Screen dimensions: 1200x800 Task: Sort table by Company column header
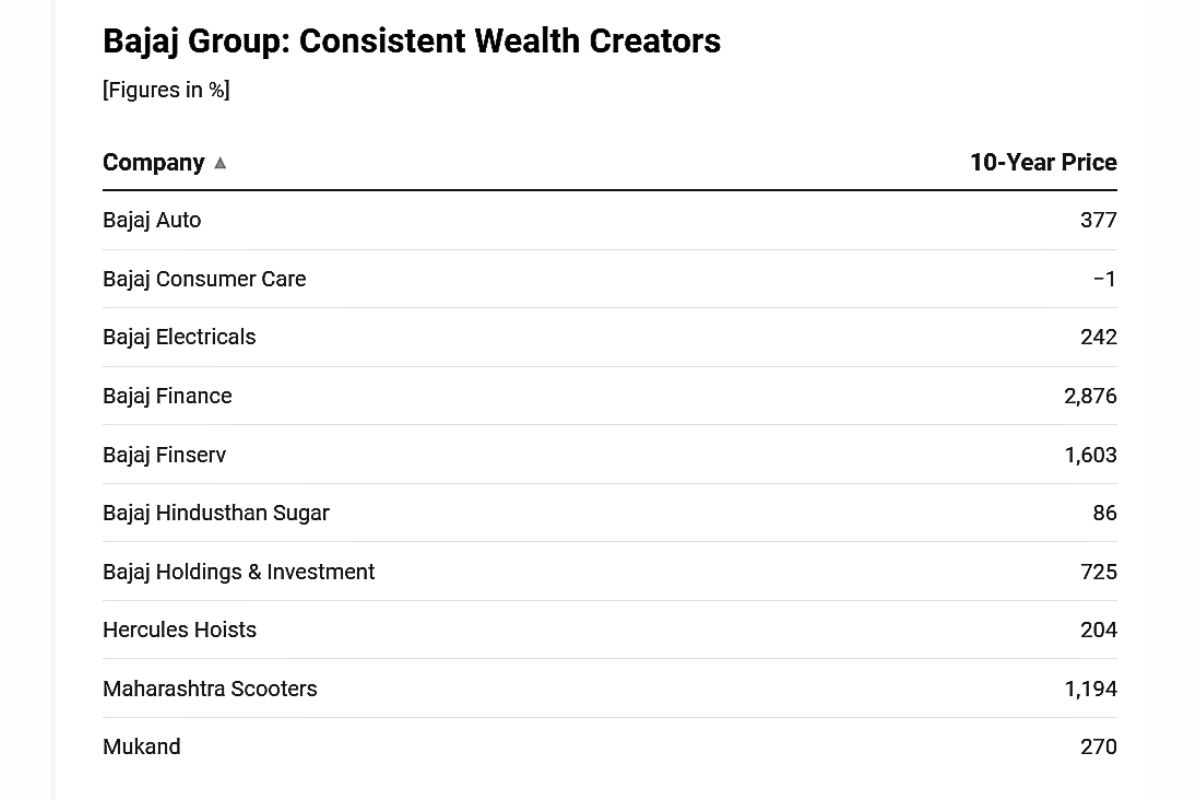pos(154,163)
